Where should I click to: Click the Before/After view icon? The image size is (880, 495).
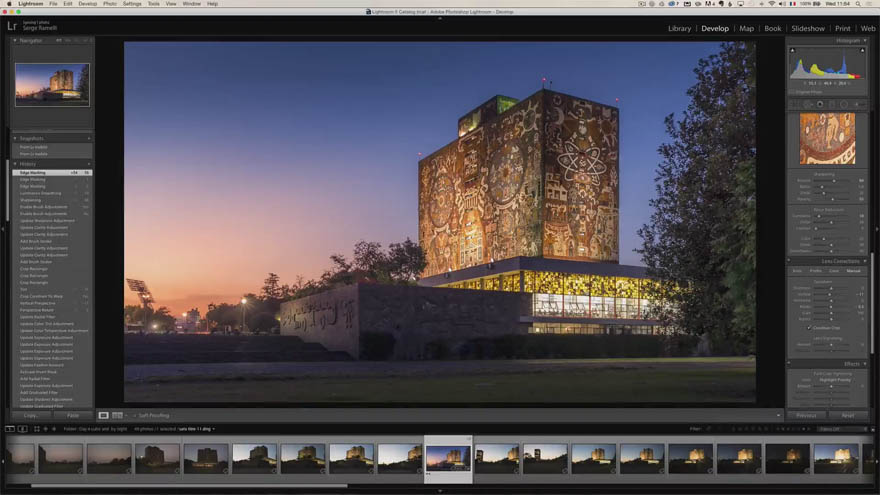[x=117, y=415]
